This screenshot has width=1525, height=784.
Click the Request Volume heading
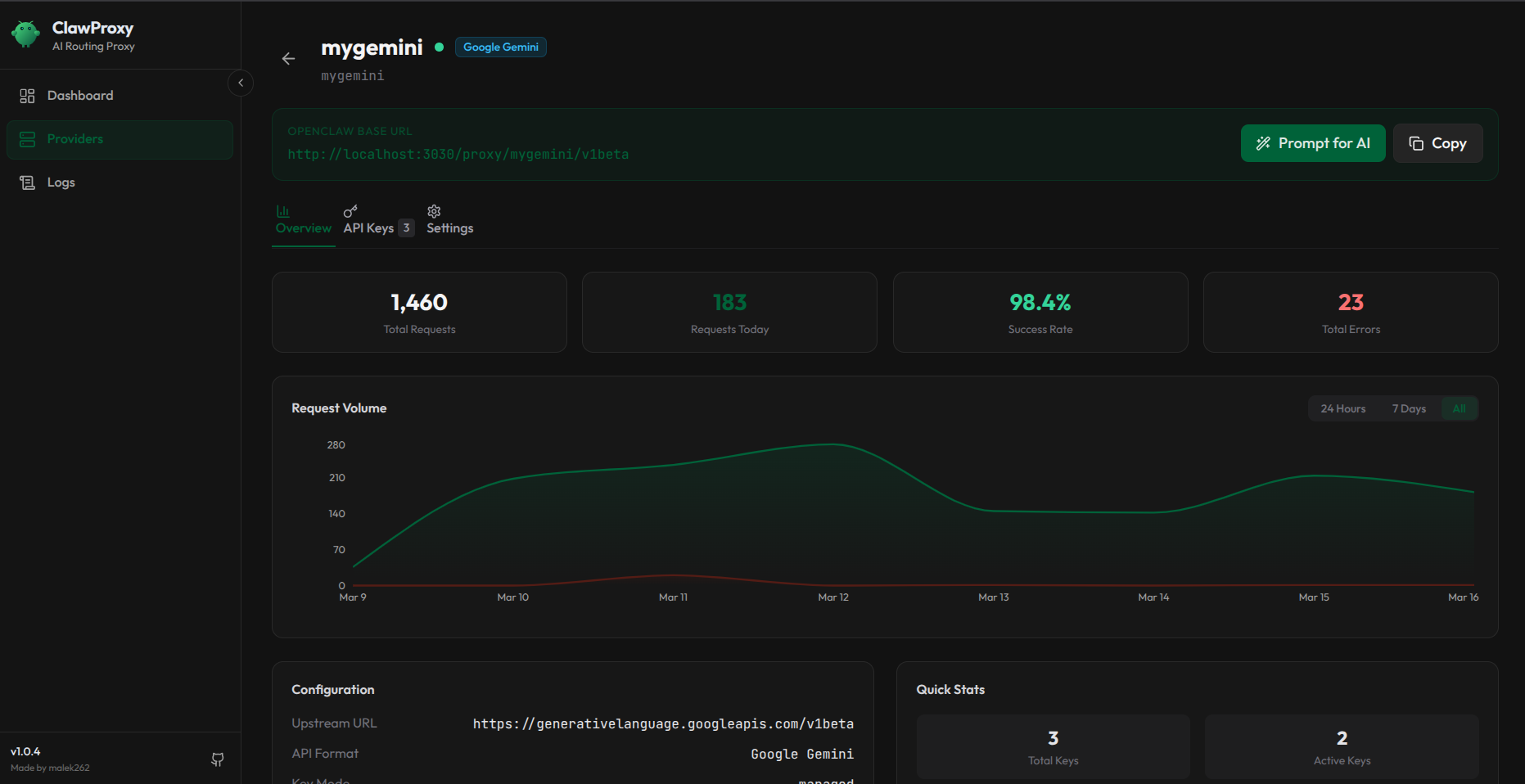point(339,408)
